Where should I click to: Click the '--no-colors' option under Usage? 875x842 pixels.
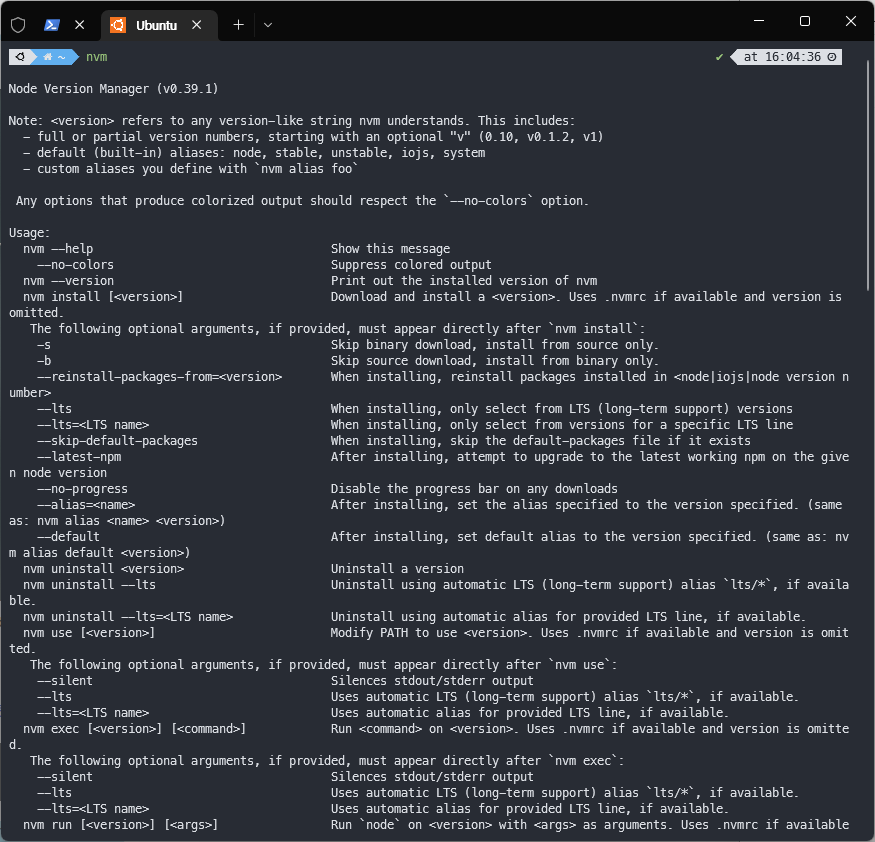click(75, 265)
